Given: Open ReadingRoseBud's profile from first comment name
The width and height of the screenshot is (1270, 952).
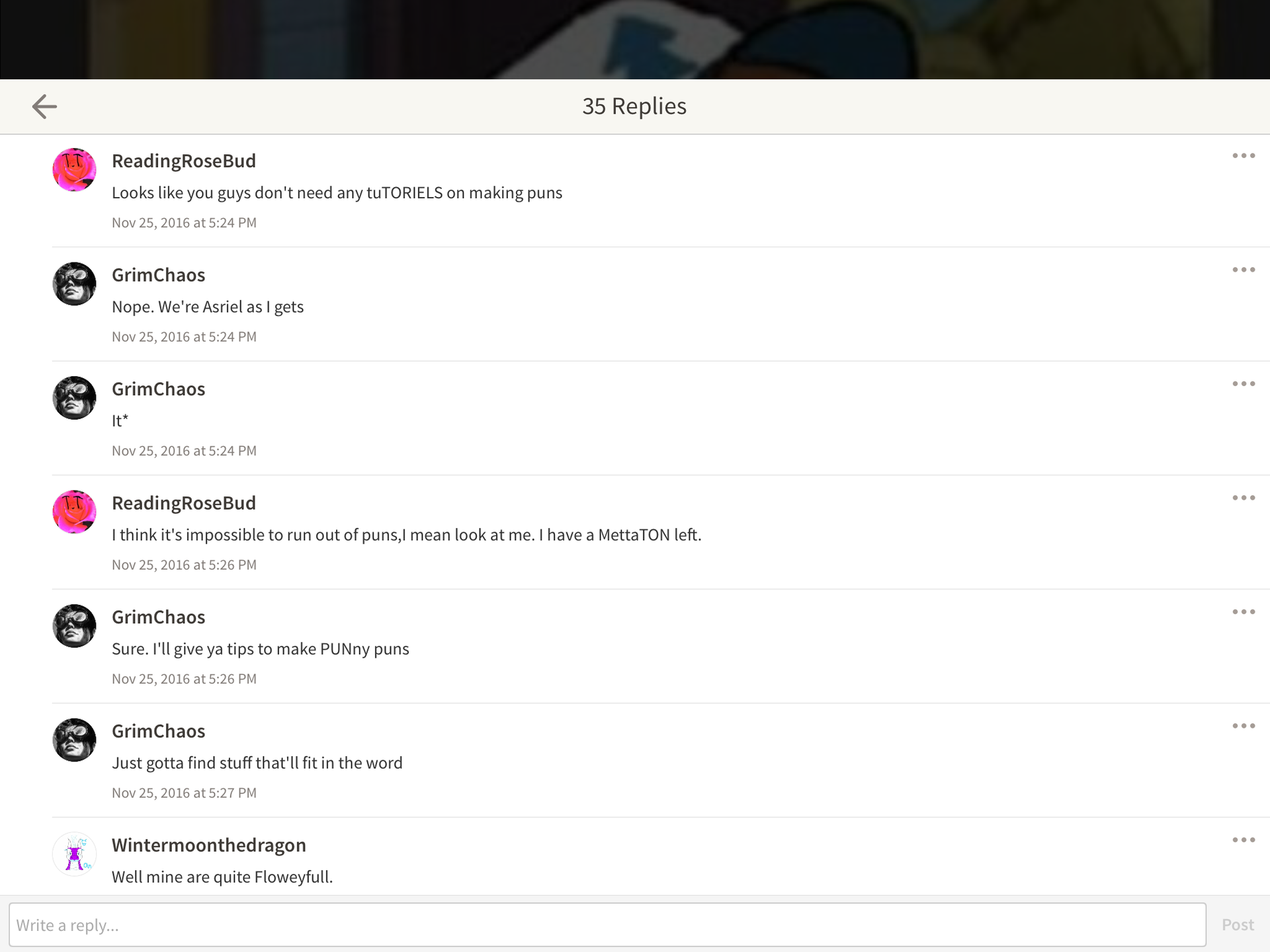Looking at the screenshot, I should click(x=184, y=161).
